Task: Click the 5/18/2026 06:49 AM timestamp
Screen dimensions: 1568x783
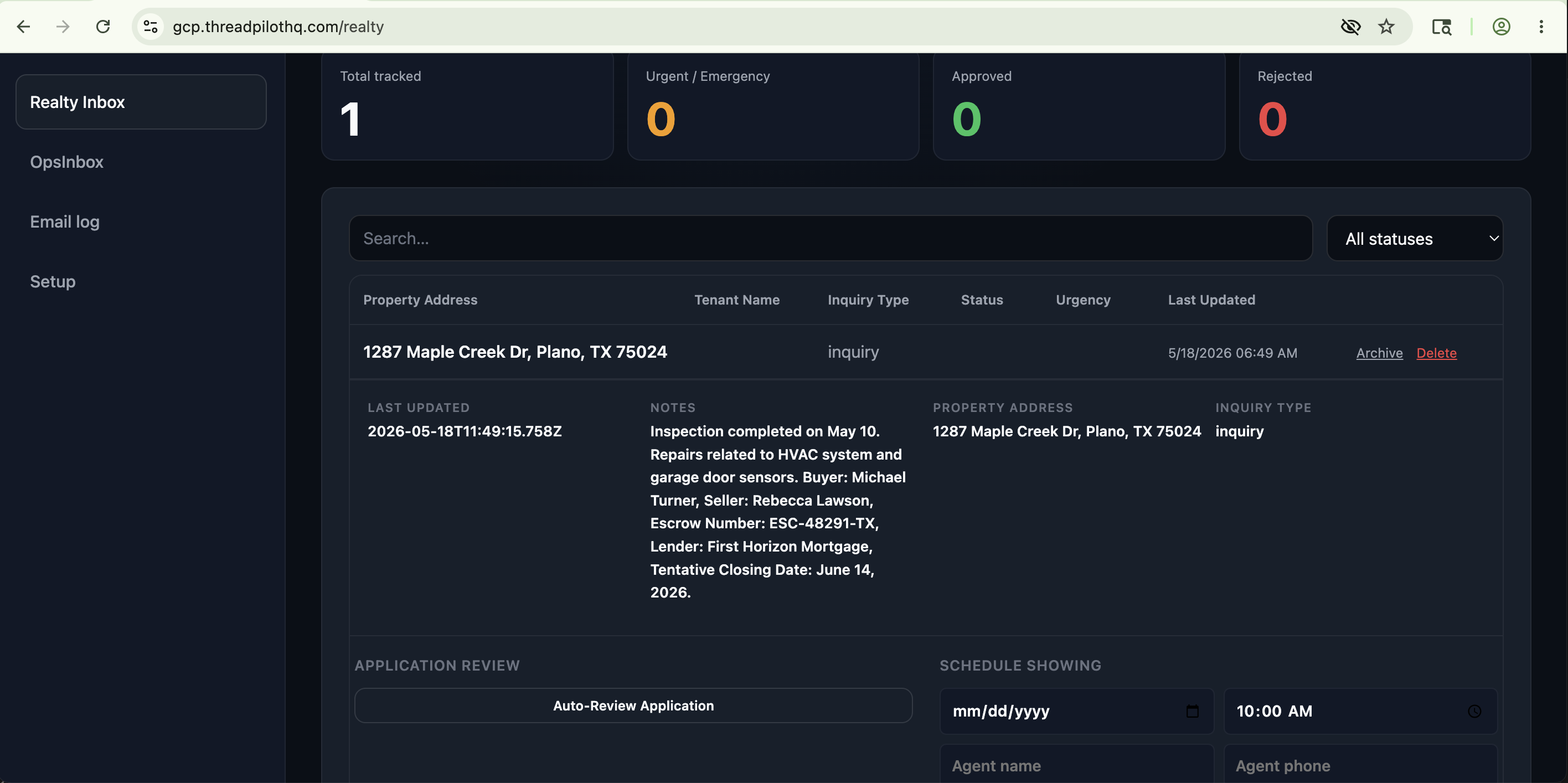Action: tap(1232, 353)
